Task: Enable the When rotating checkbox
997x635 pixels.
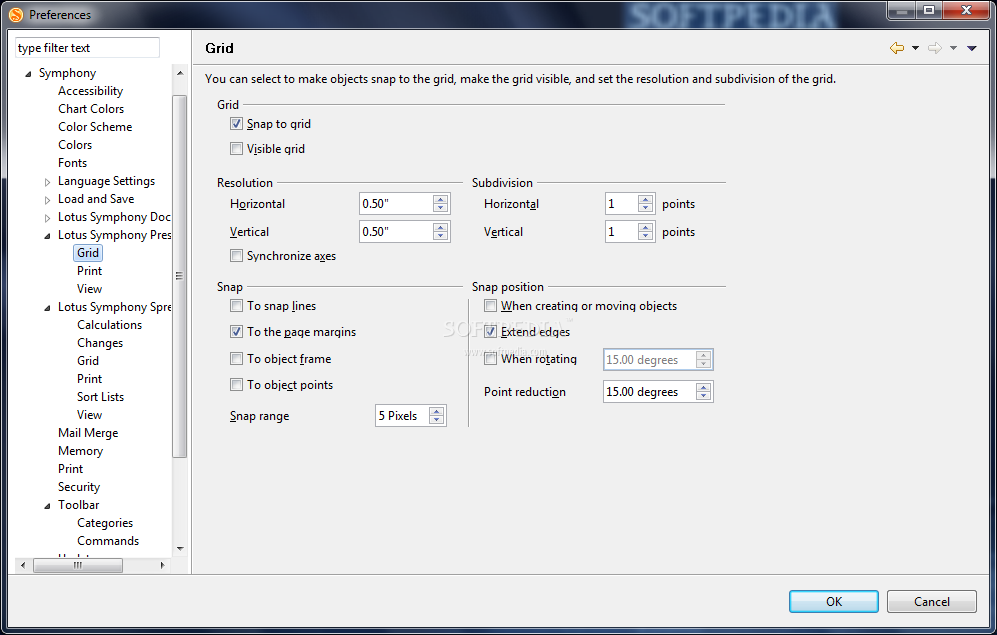Action: coord(490,358)
